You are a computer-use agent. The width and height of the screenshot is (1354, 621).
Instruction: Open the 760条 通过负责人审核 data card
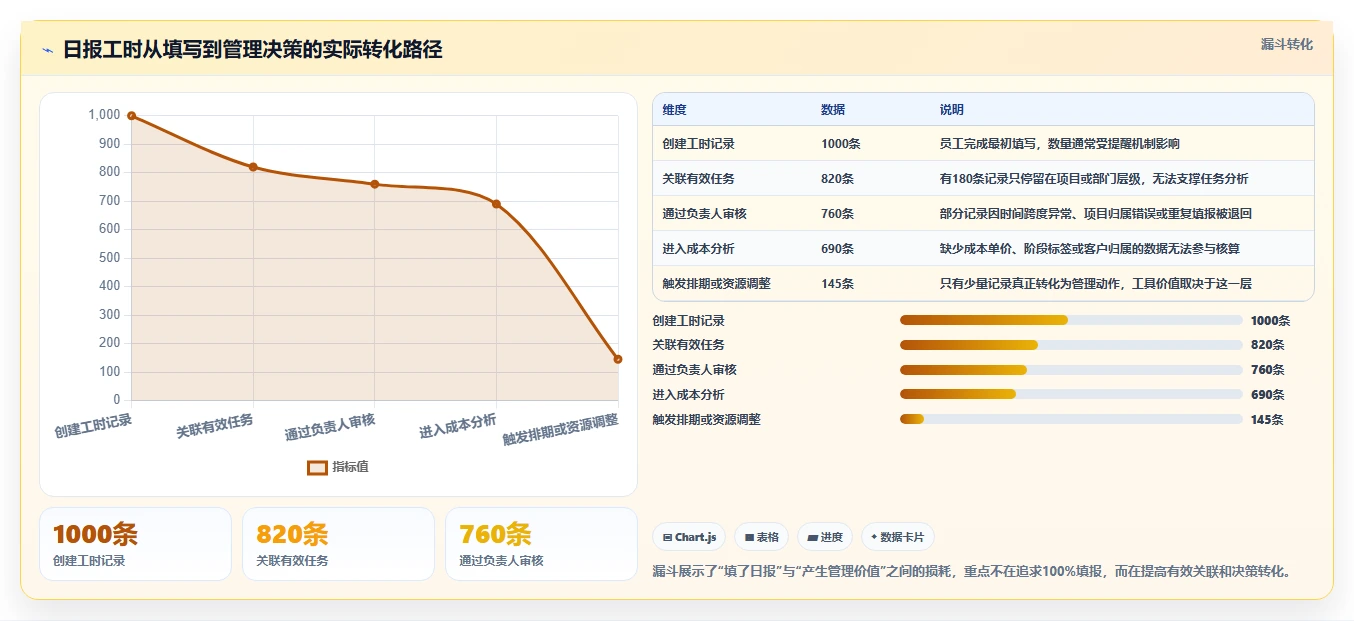tap(541, 544)
